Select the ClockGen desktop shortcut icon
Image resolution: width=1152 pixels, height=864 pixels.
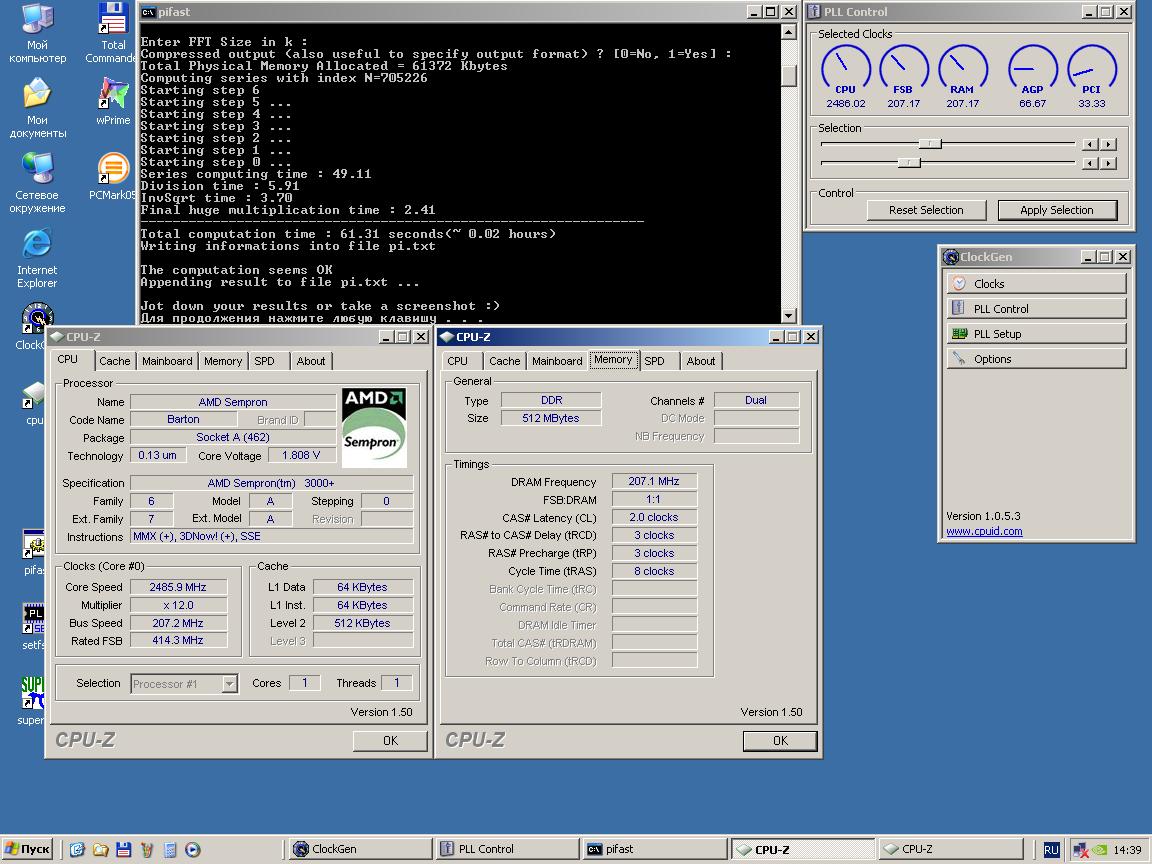click(x=37, y=318)
